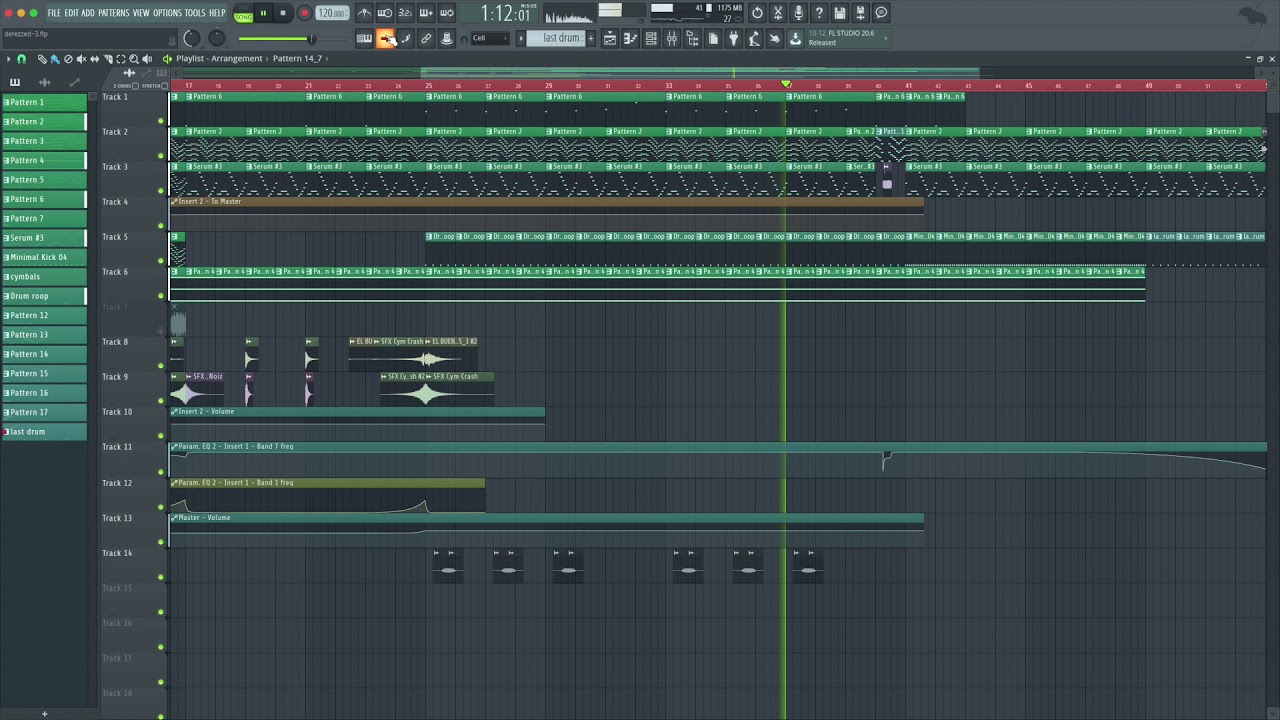Open the mixer icon
Image resolution: width=1280 pixels, height=720 pixels.
point(672,38)
